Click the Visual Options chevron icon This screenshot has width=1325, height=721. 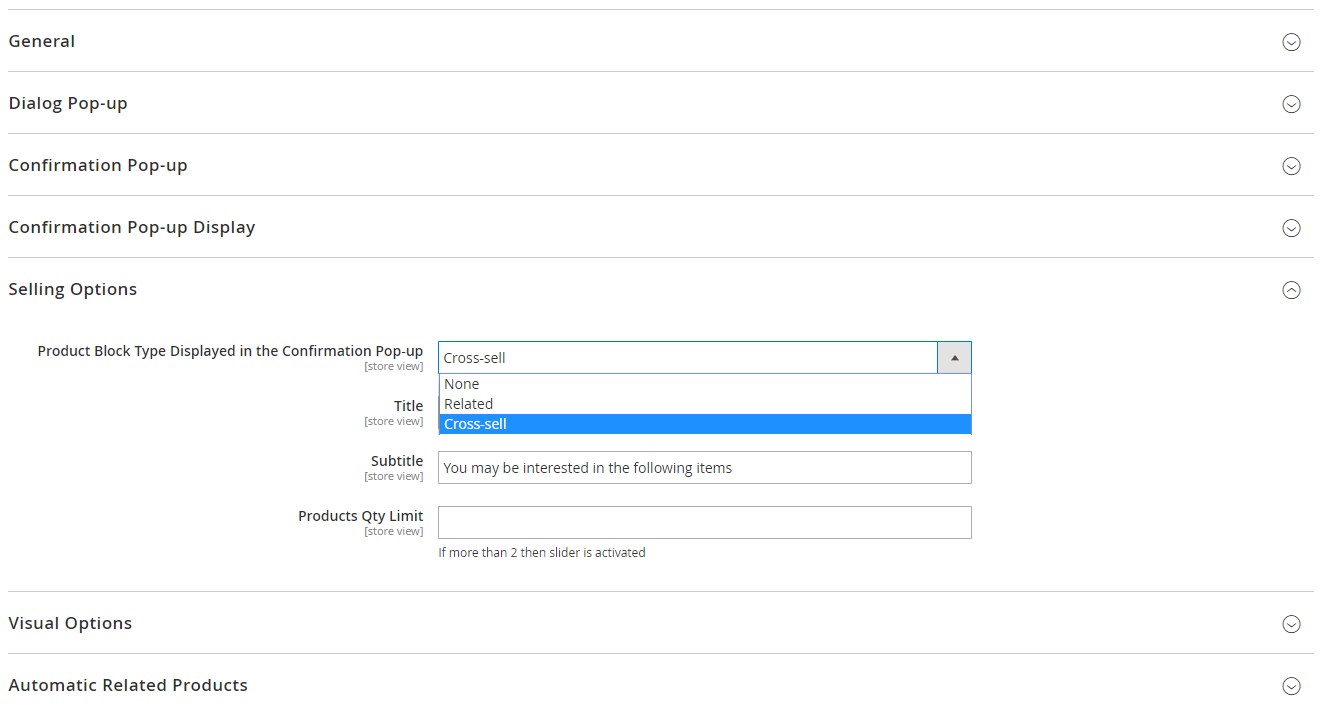pyautogui.click(x=1291, y=624)
